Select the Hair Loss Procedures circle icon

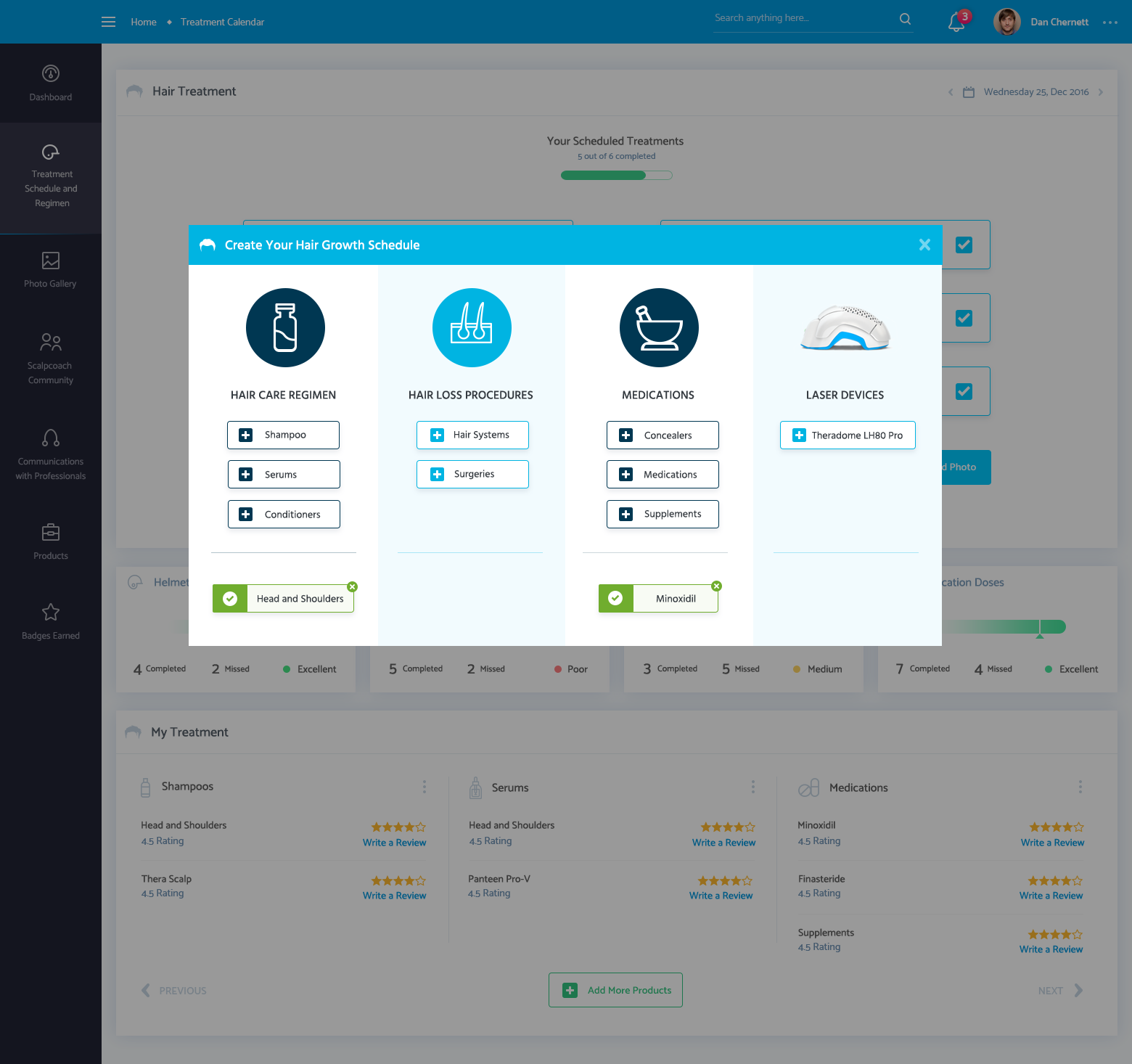[472, 327]
